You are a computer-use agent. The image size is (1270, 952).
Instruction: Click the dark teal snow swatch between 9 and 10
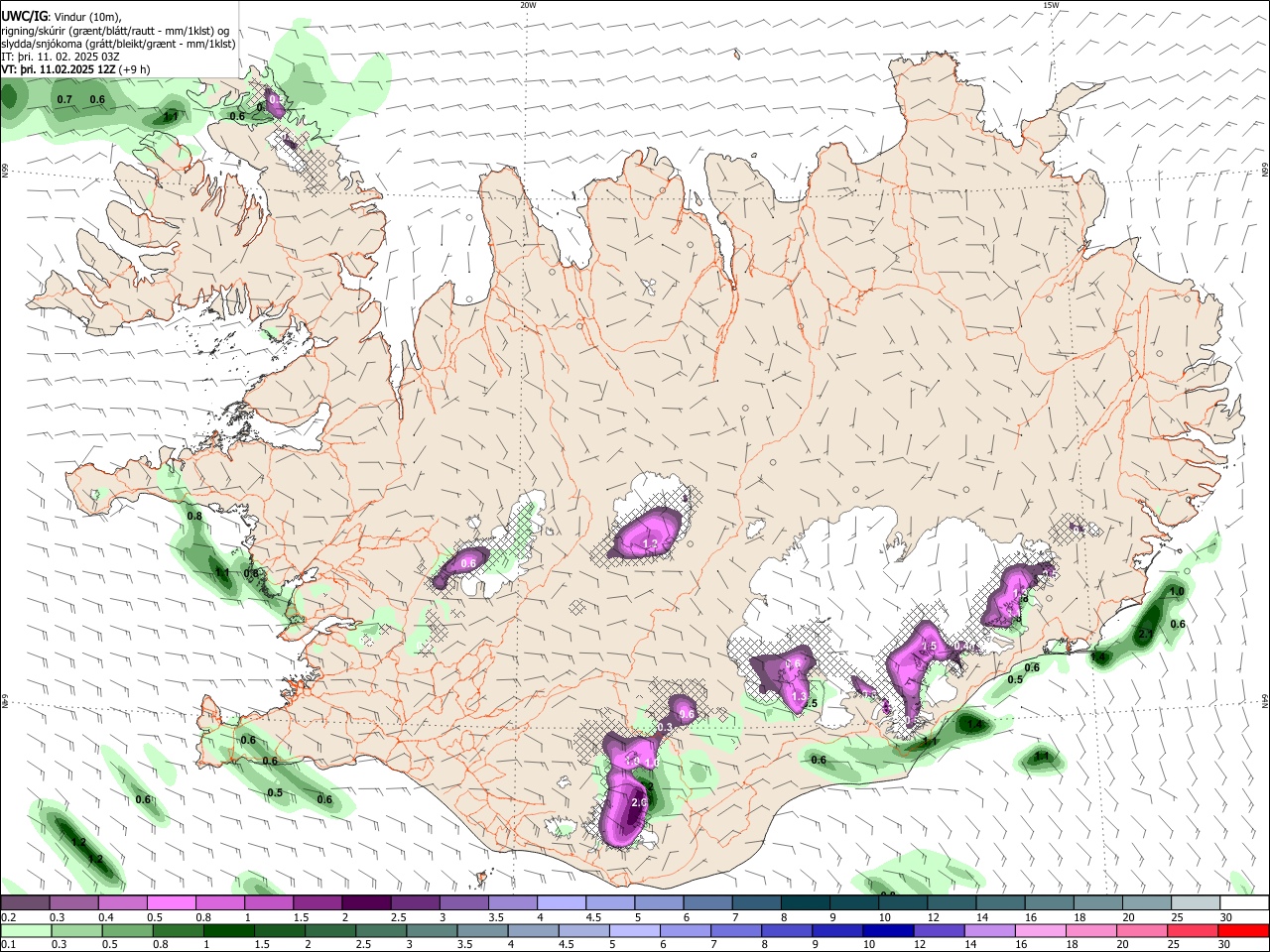click(854, 902)
